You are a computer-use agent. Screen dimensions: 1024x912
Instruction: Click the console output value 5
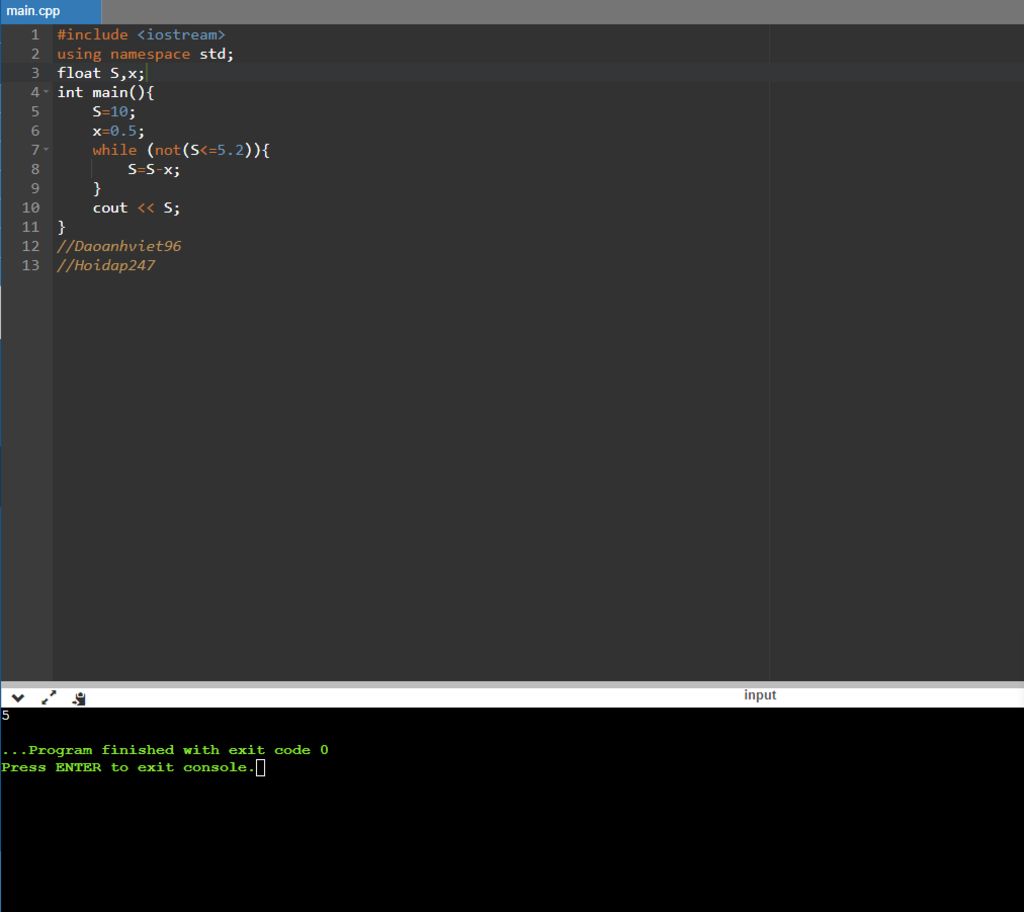5,715
